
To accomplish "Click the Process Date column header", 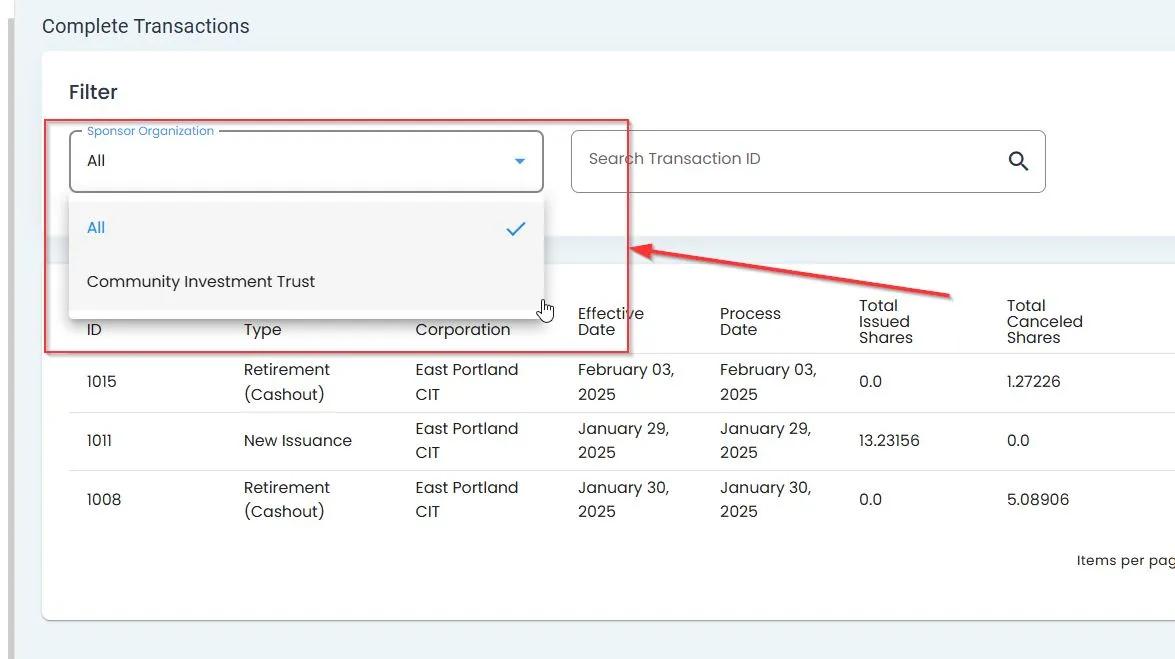I will (750, 321).
